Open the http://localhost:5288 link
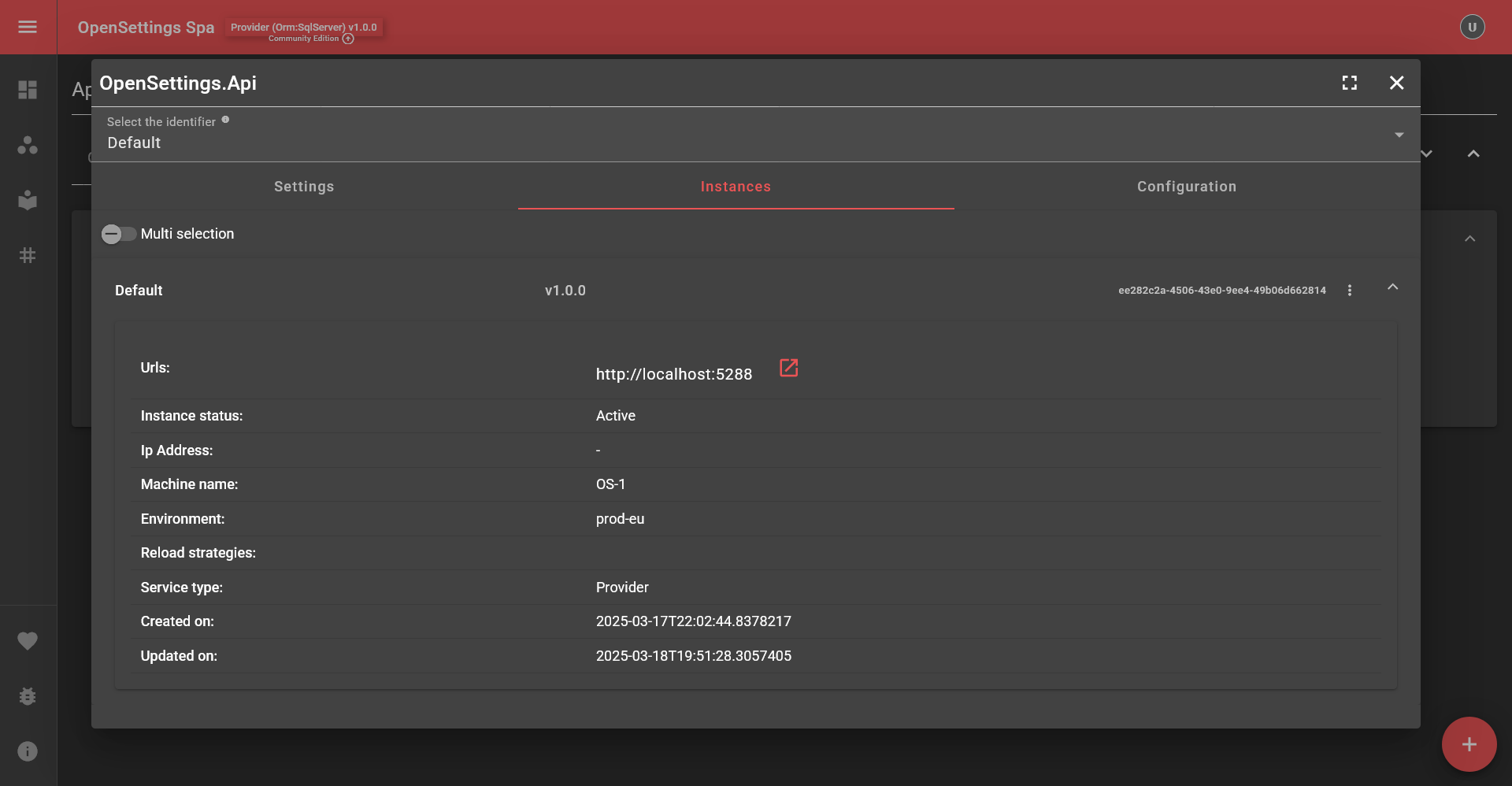Image resolution: width=1512 pixels, height=786 pixels. coord(788,368)
